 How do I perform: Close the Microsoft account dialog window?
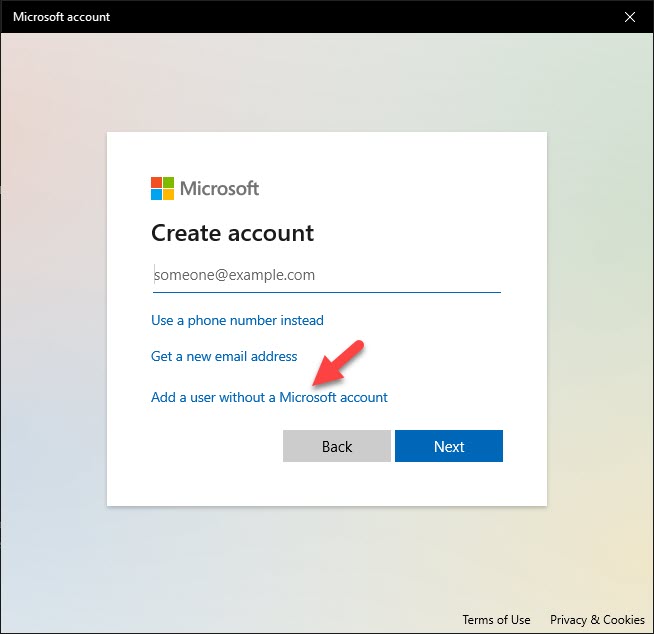click(630, 17)
